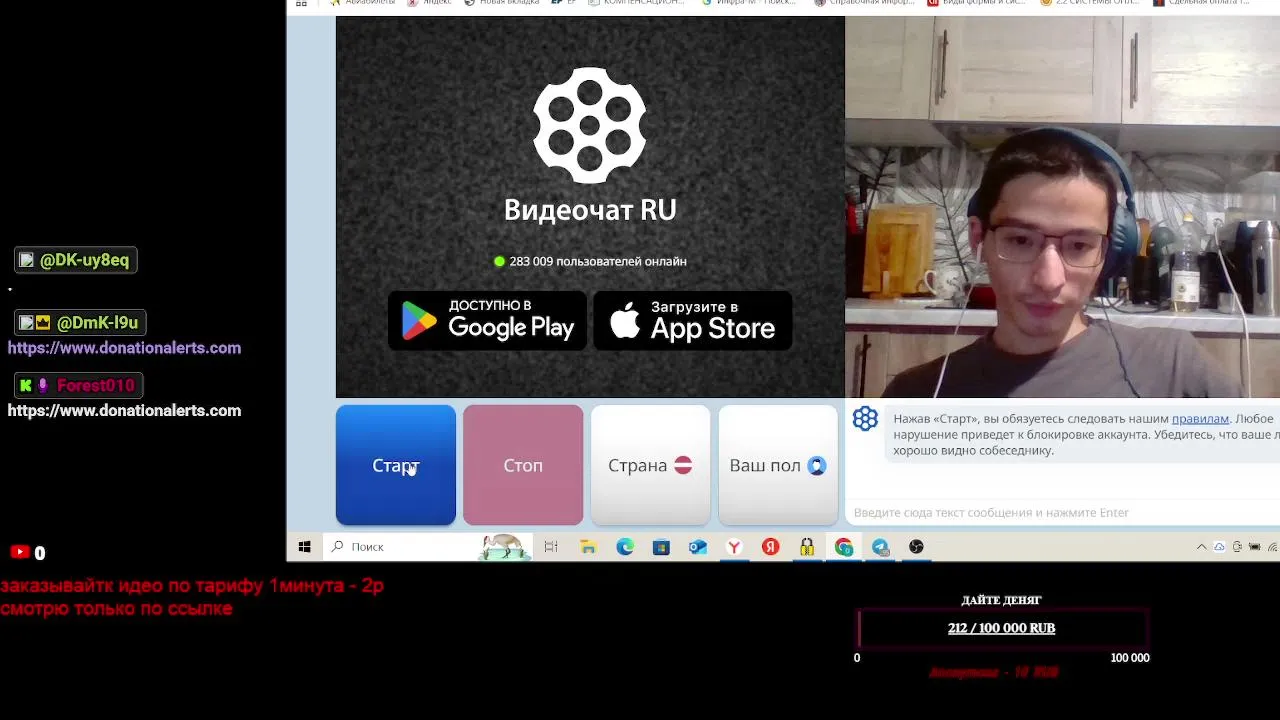Click the 283 009 пользователей онлайн text
Viewport: 1280px width, 720px height.
pyautogui.click(x=597, y=261)
